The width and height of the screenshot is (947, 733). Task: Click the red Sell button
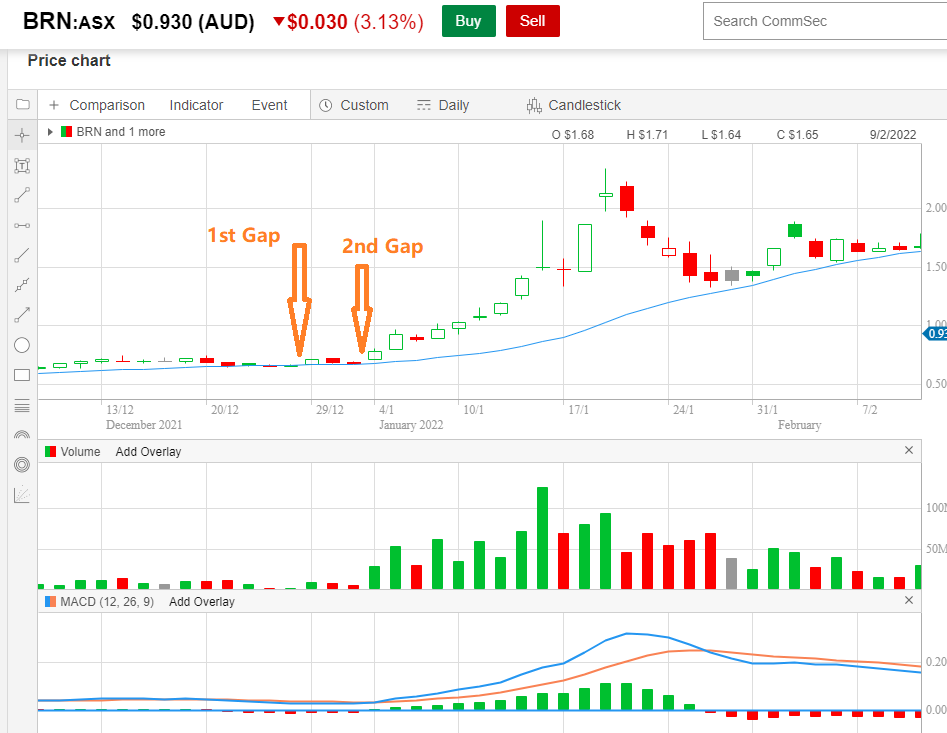(x=532, y=21)
